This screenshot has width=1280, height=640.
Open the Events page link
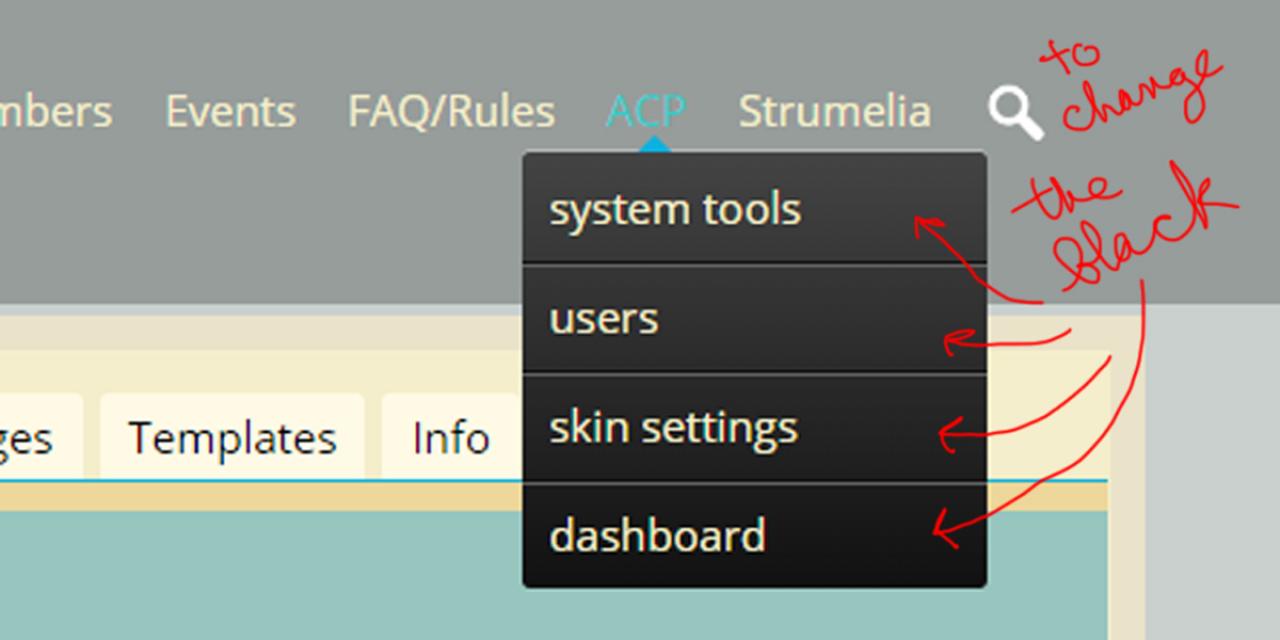[230, 112]
